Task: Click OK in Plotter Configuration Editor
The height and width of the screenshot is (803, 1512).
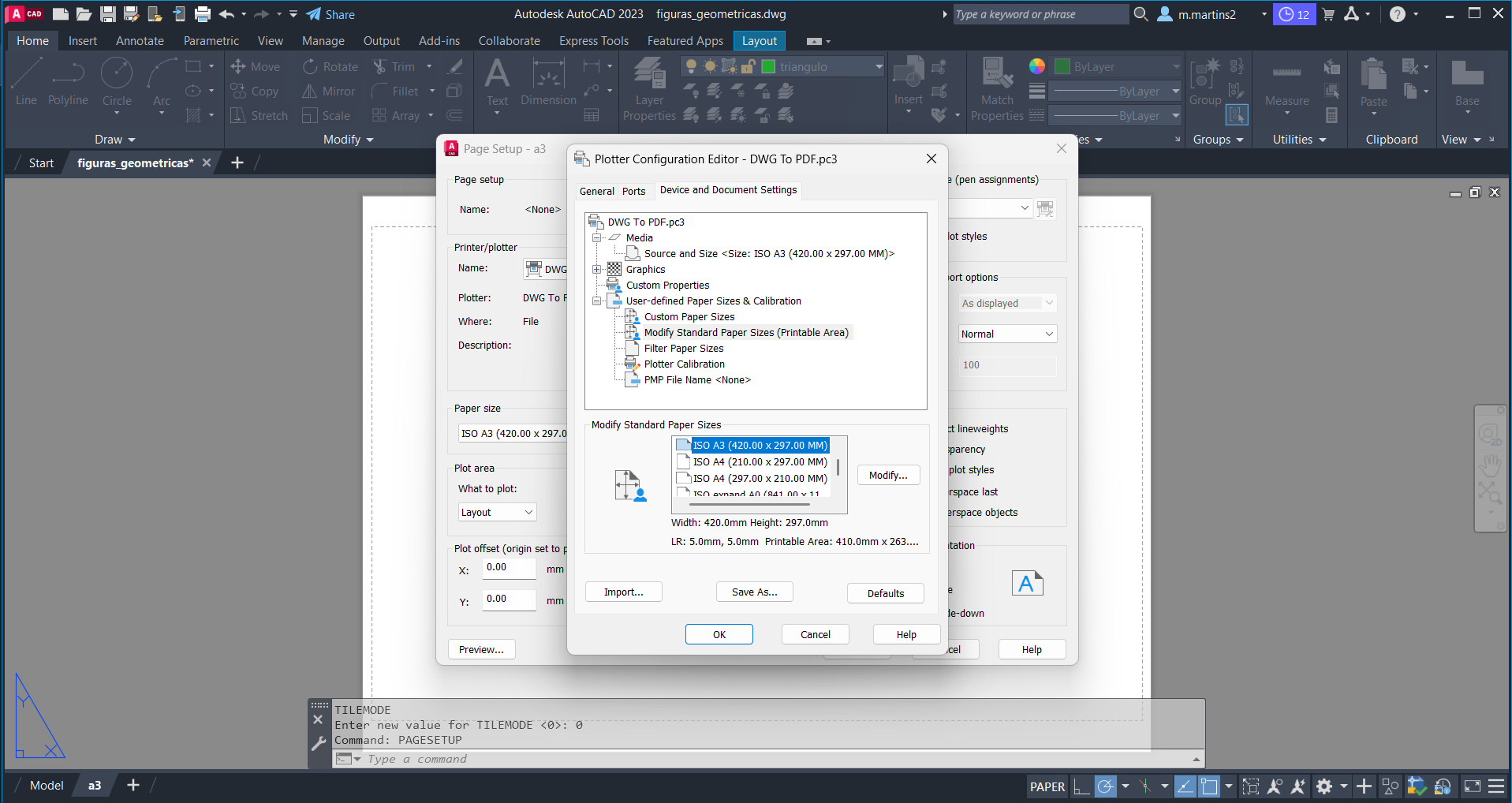Action: point(719,634)
